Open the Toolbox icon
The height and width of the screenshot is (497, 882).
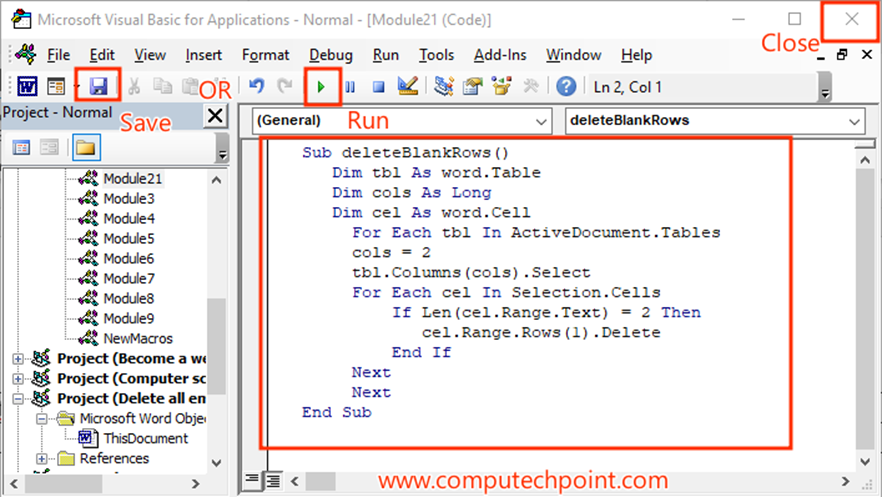pos(530,87)
